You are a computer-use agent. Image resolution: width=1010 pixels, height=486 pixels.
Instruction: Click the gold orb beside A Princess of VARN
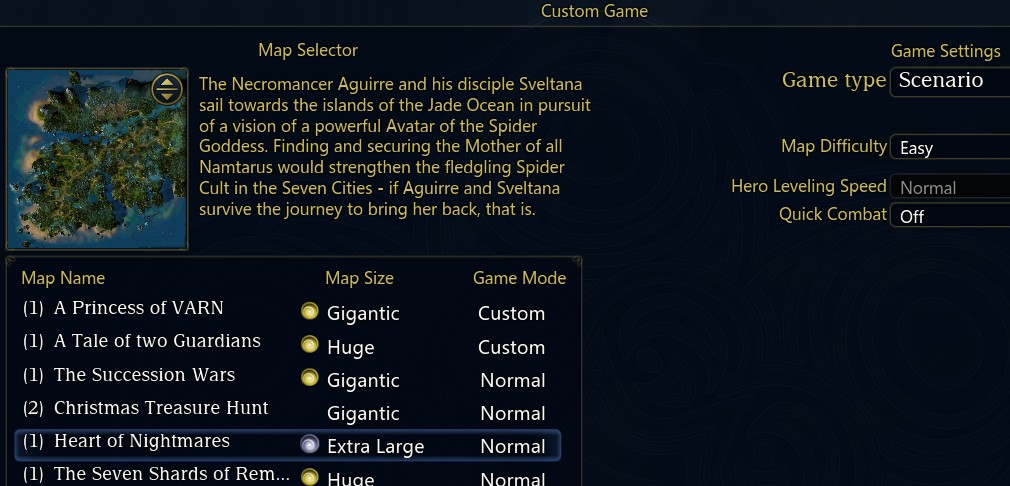[x=310, y=312]
